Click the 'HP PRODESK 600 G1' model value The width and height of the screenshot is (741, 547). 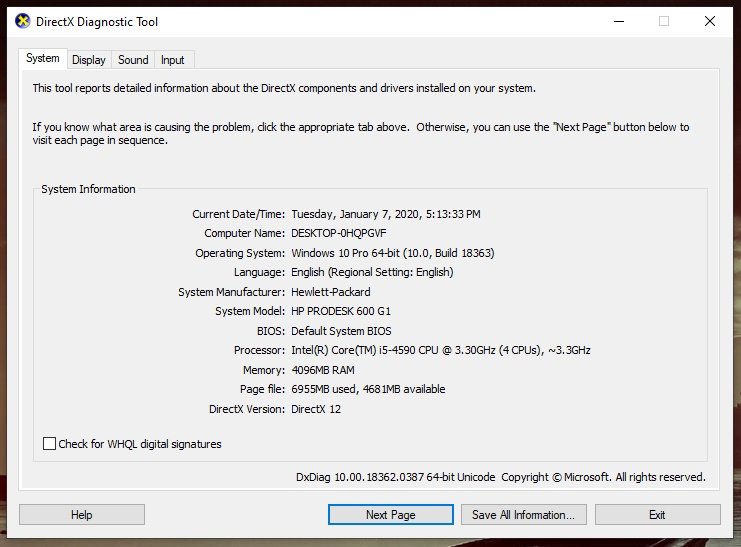point(341,311)
